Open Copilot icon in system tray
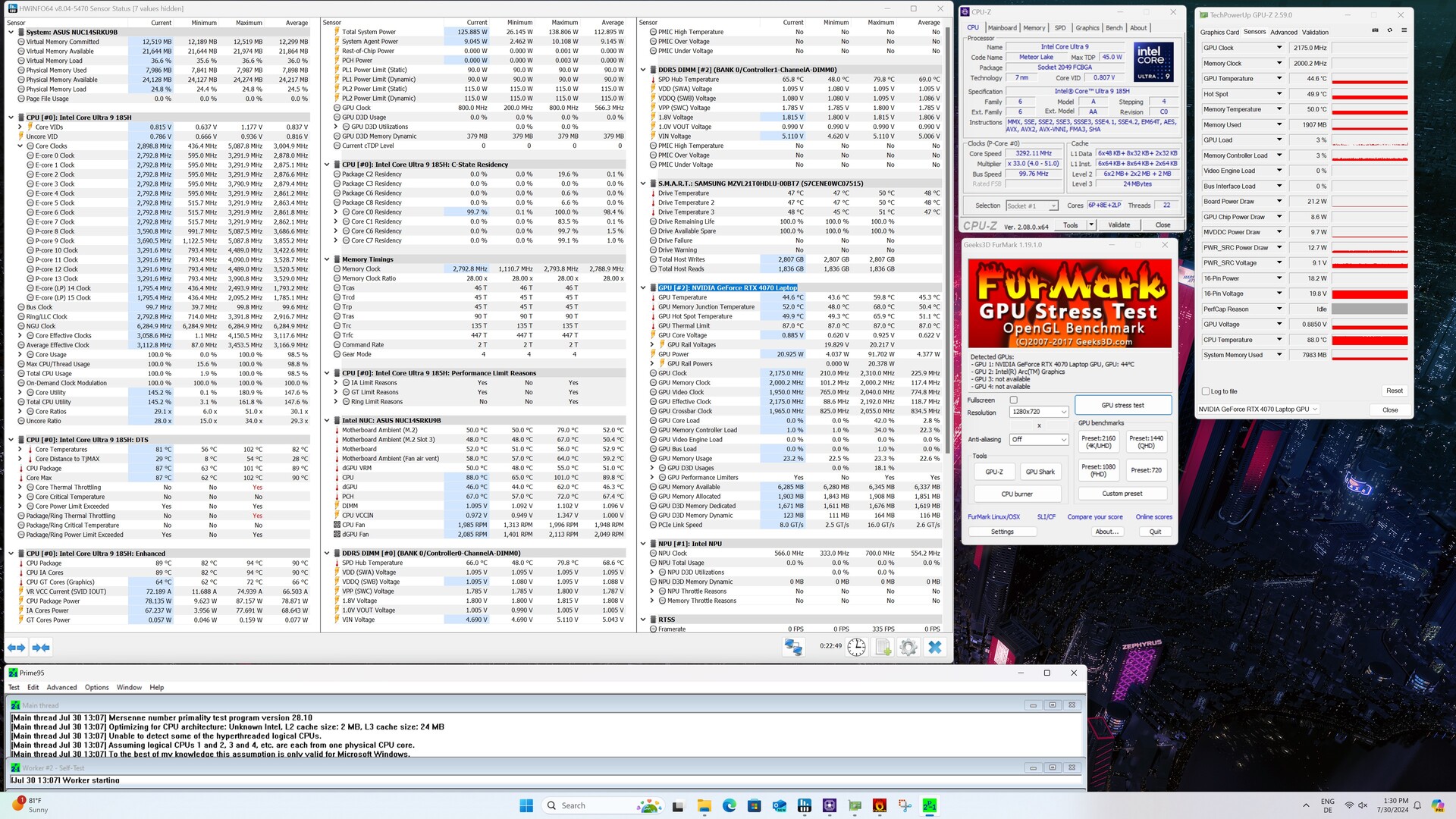The image size is (1456, 819). click(x=1438, y=805)
